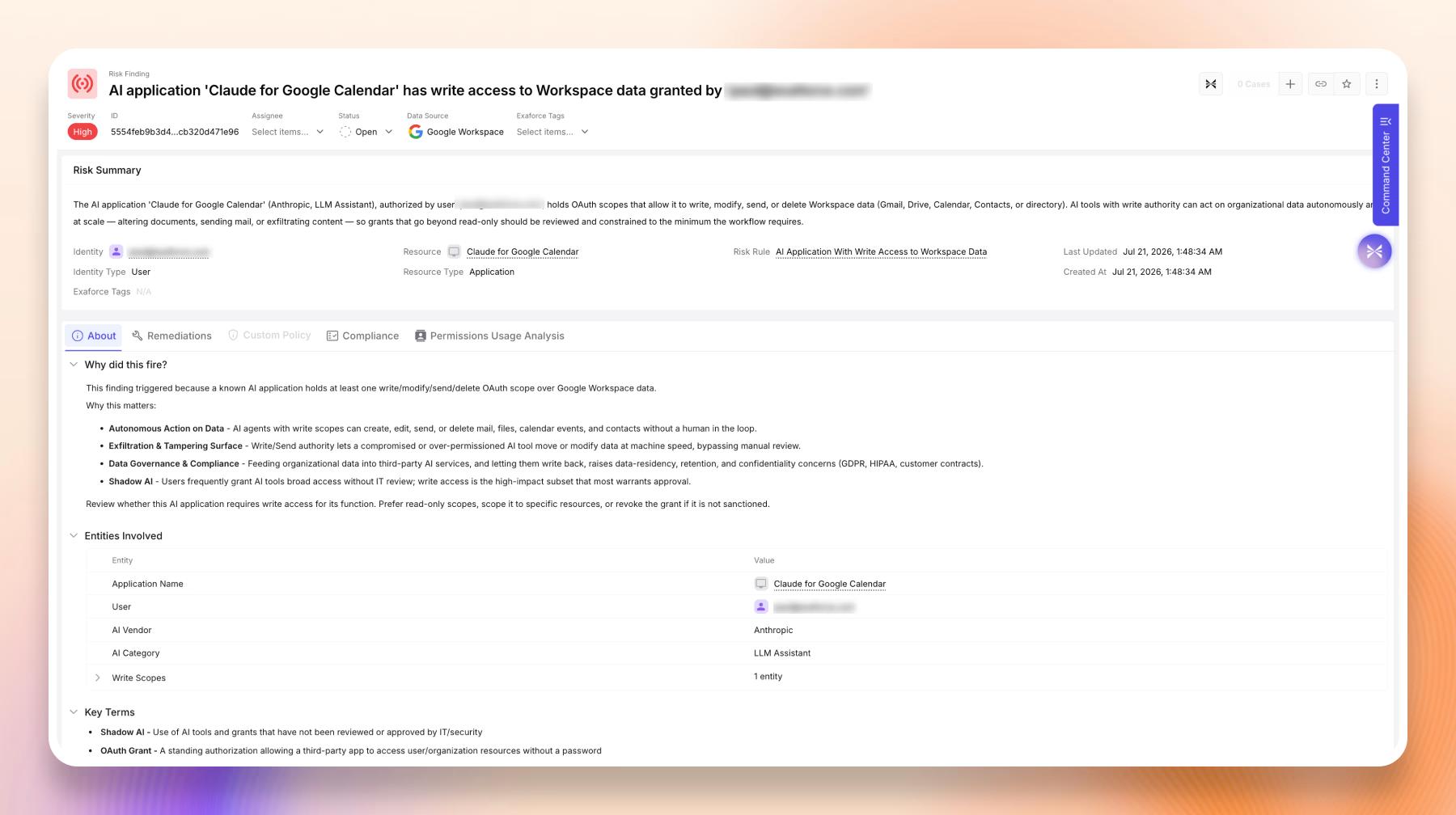Click the Exaforce Tags N/A value
Image resolution: width=1456 pixels, height=815 pixels.
(x=144, y=292)
